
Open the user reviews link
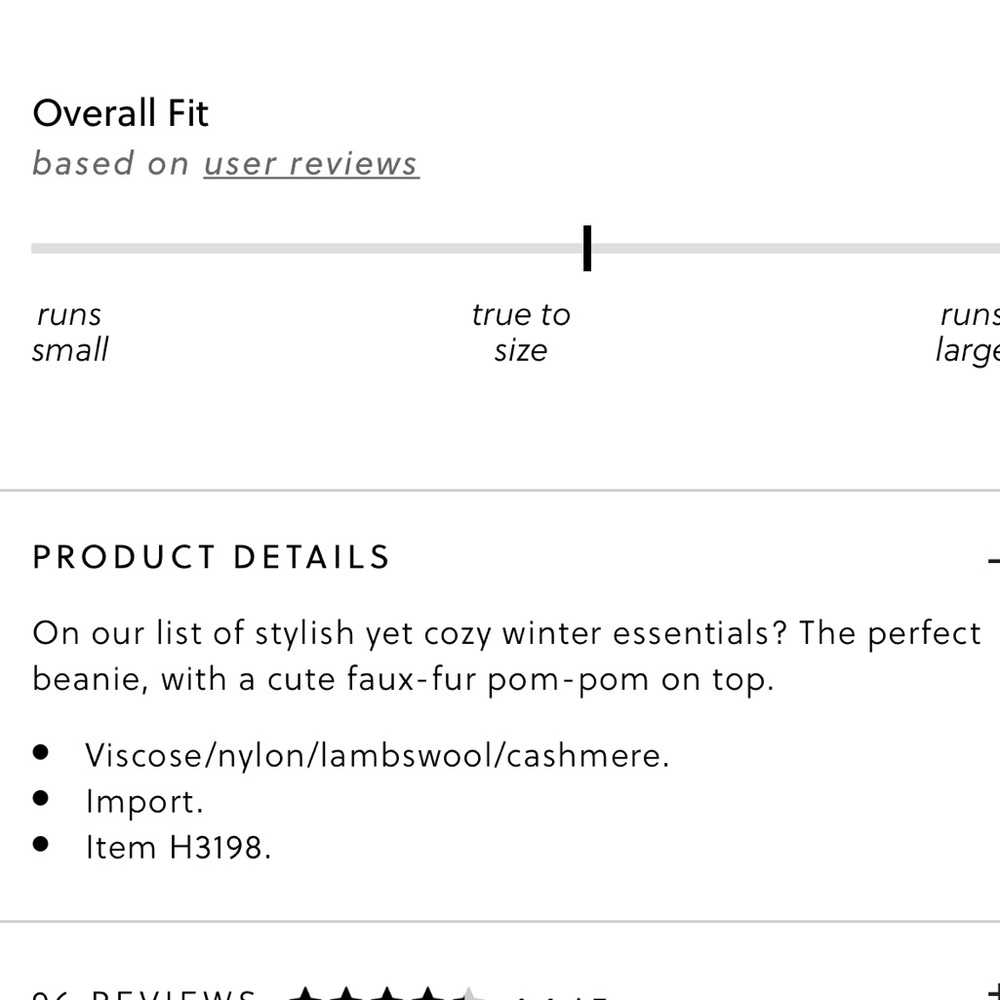[x=311, y=164]
